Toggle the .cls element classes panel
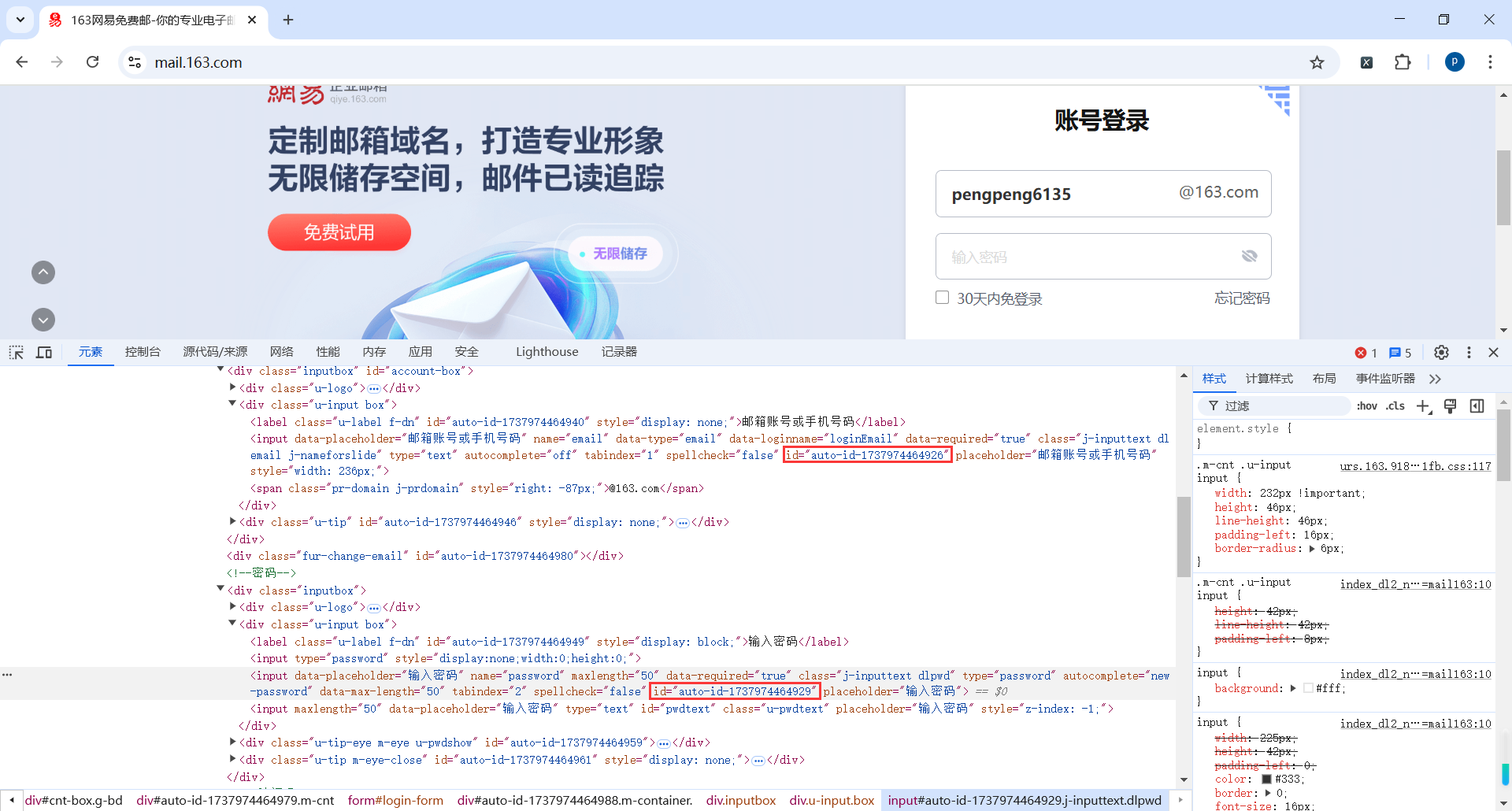The width and height of the screenshot is (1512, 811). coord(1395,406)
